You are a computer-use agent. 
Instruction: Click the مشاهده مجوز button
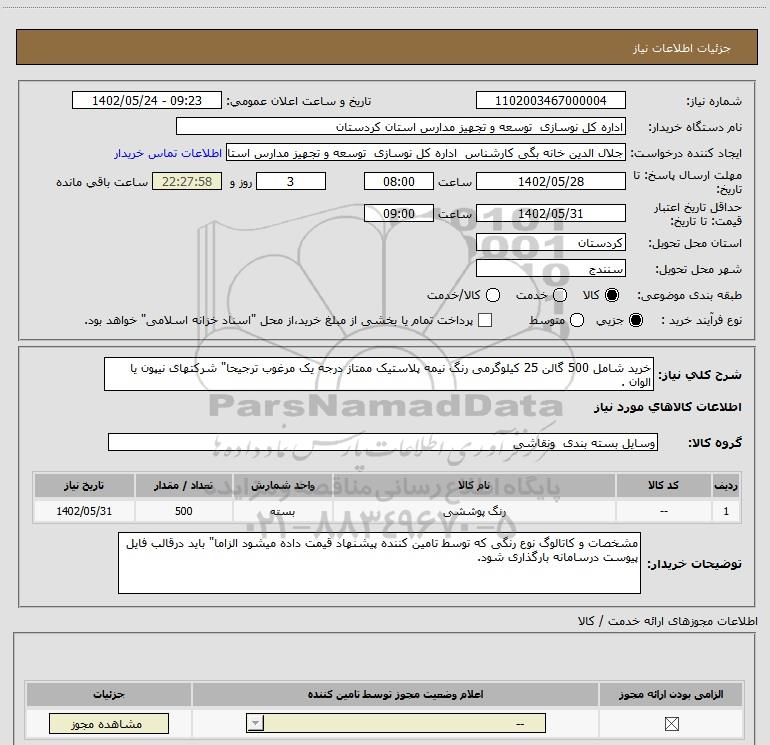[x=109, y=723]
